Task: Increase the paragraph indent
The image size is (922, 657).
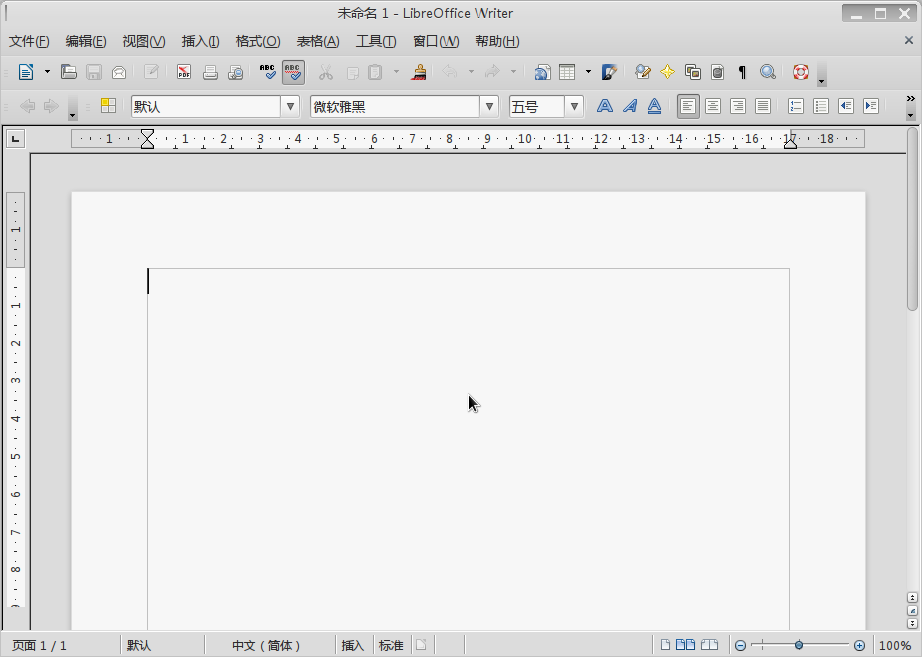Action: [x=871, y=106]
